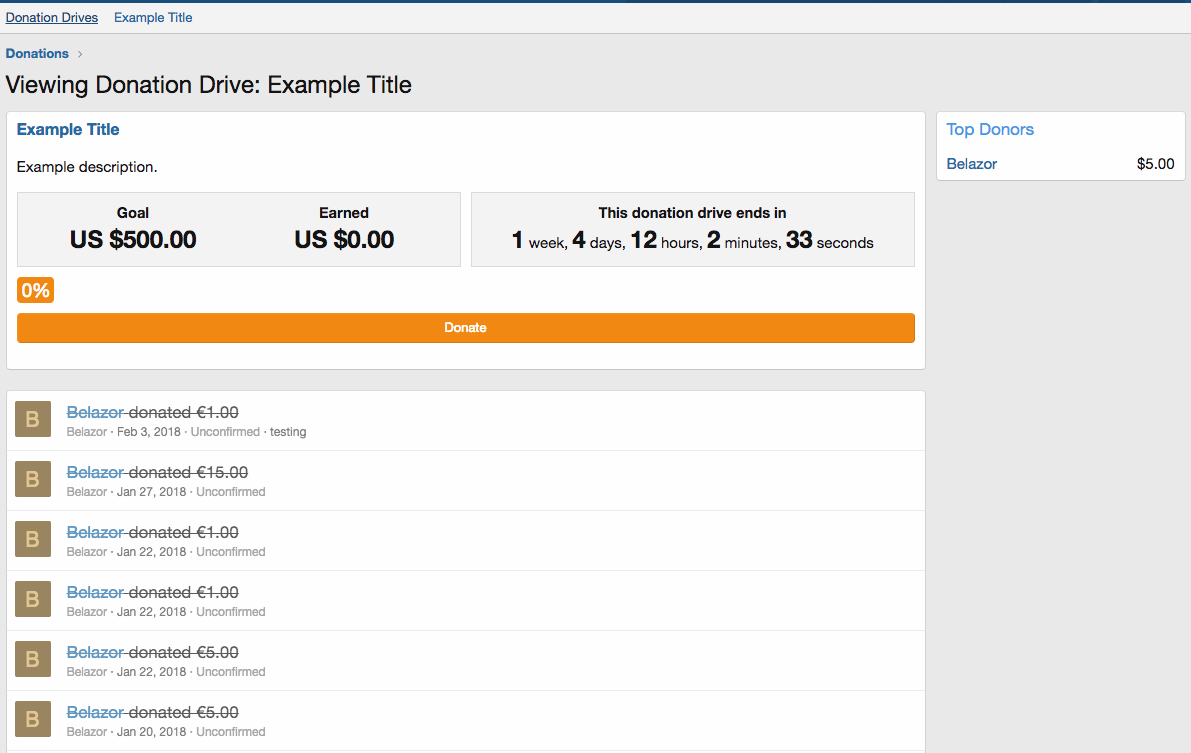
Task: Click the orange 0% progress indicator
Action: pos(35,290)
